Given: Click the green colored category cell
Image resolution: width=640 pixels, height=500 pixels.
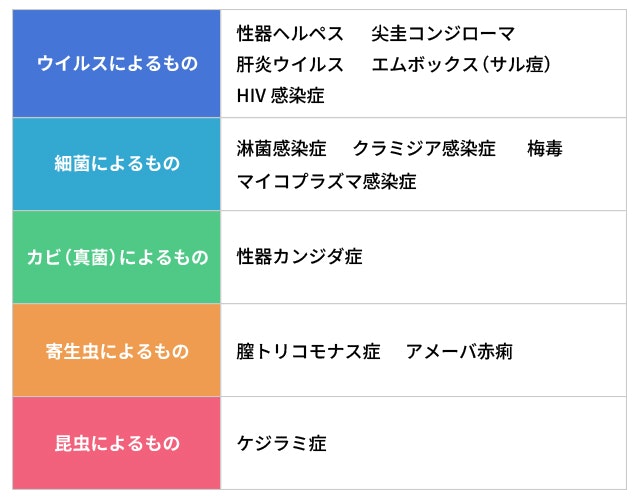Looking at the screenshot, I should coord(116,257).
